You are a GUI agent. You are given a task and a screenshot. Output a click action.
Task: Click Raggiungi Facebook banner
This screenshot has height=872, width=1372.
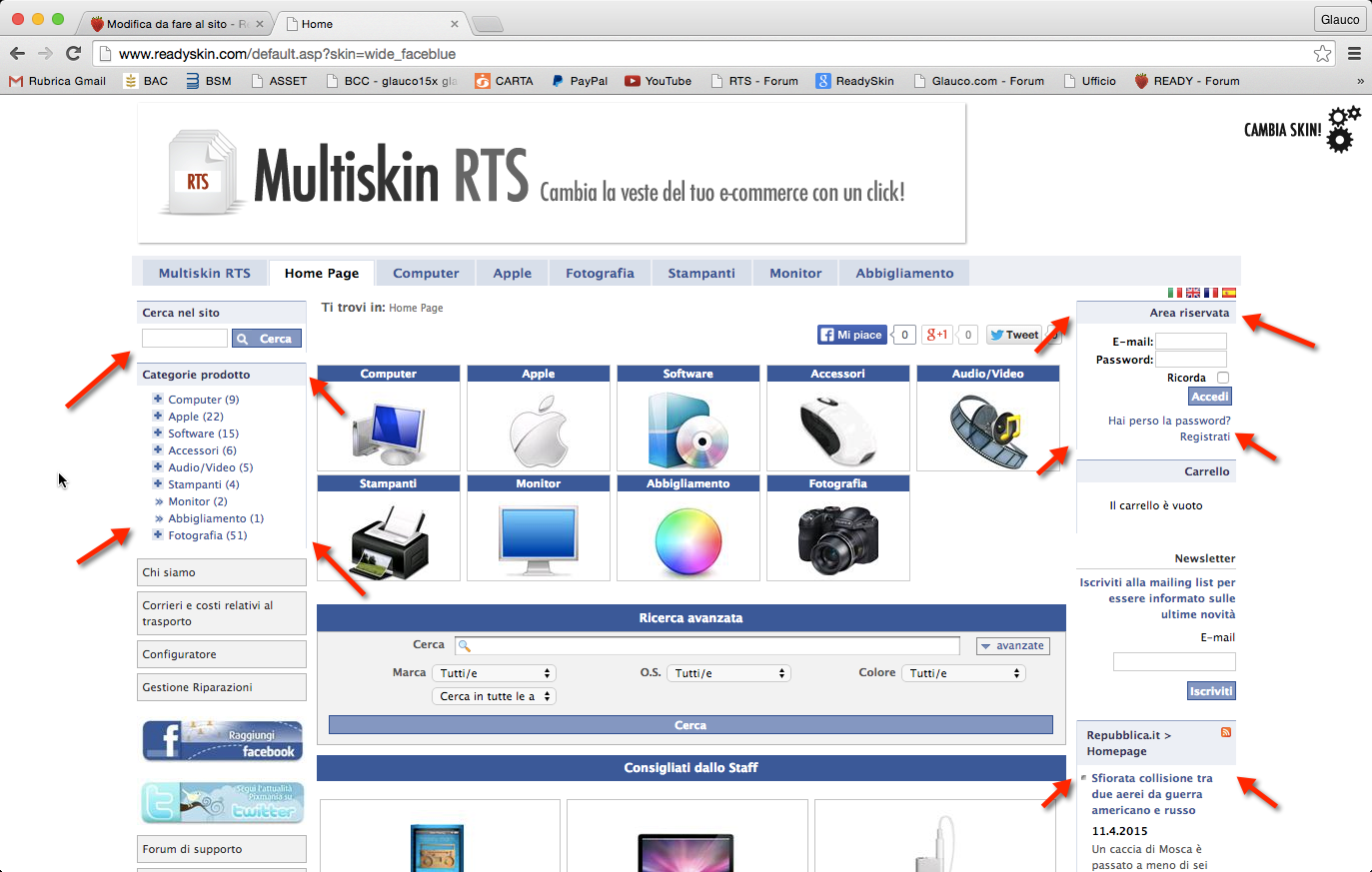(x=222, y=741)
